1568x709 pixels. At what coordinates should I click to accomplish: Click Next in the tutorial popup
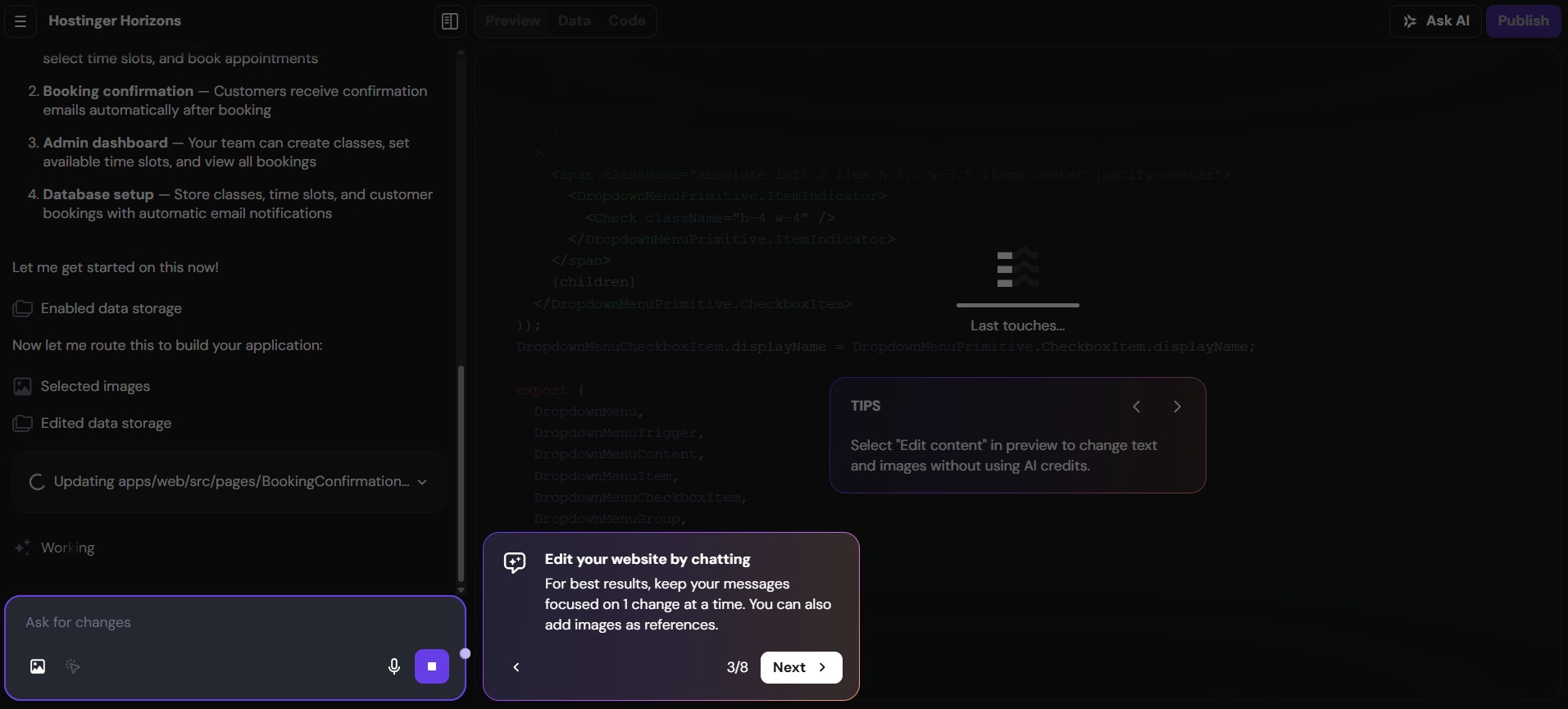[801, 667]
